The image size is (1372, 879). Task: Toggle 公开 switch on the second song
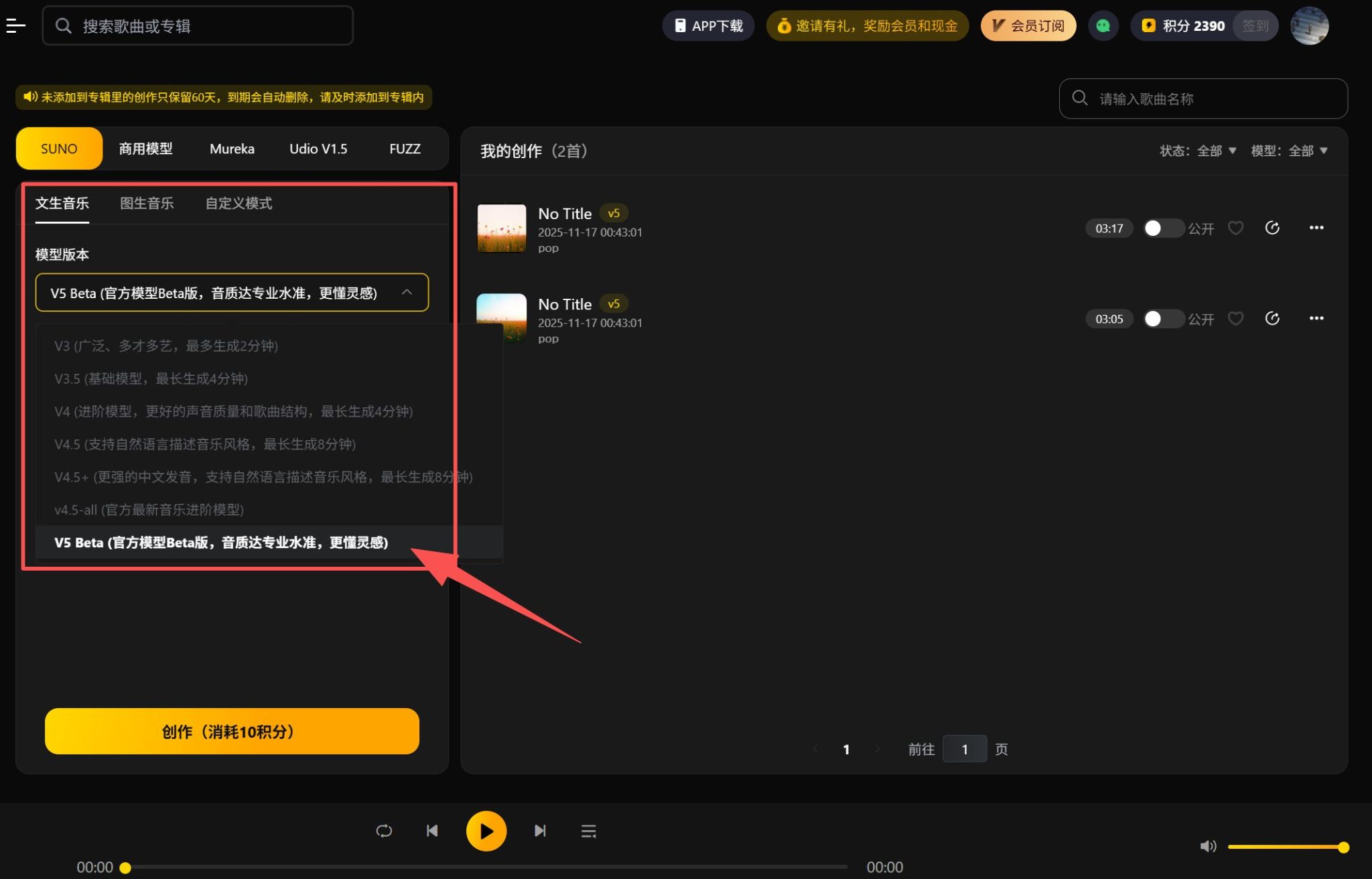click(1164, 318)
